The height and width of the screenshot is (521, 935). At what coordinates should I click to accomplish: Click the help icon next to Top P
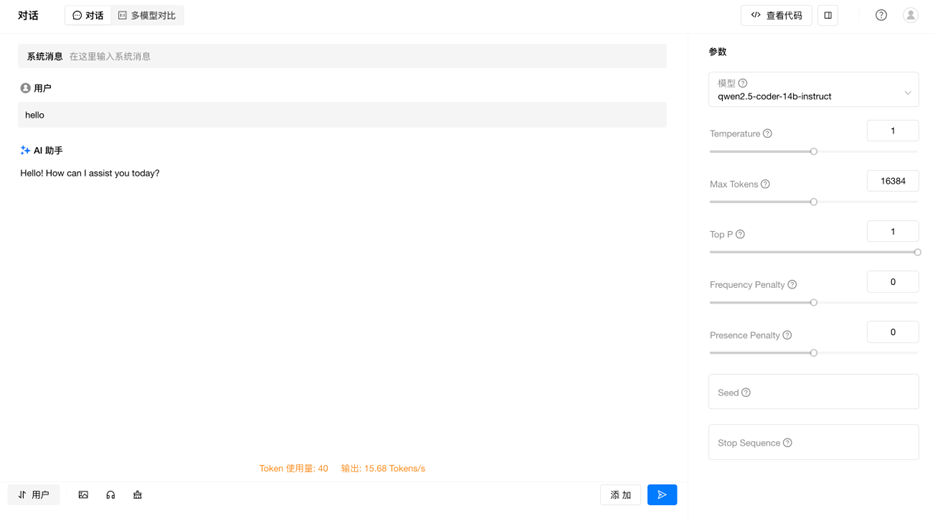click(x=740, y=234)
